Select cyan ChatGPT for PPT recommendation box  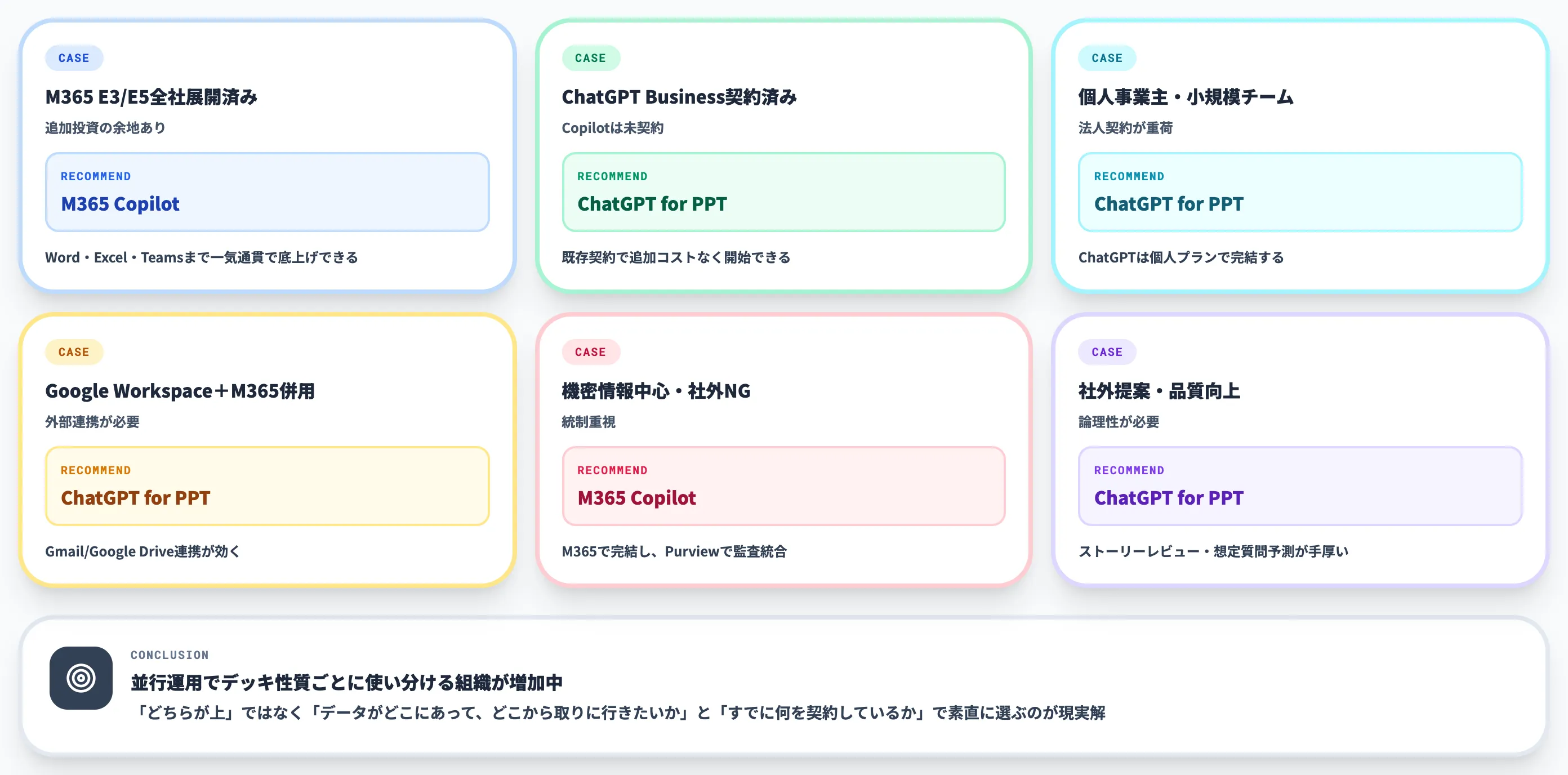[1300, 191]
